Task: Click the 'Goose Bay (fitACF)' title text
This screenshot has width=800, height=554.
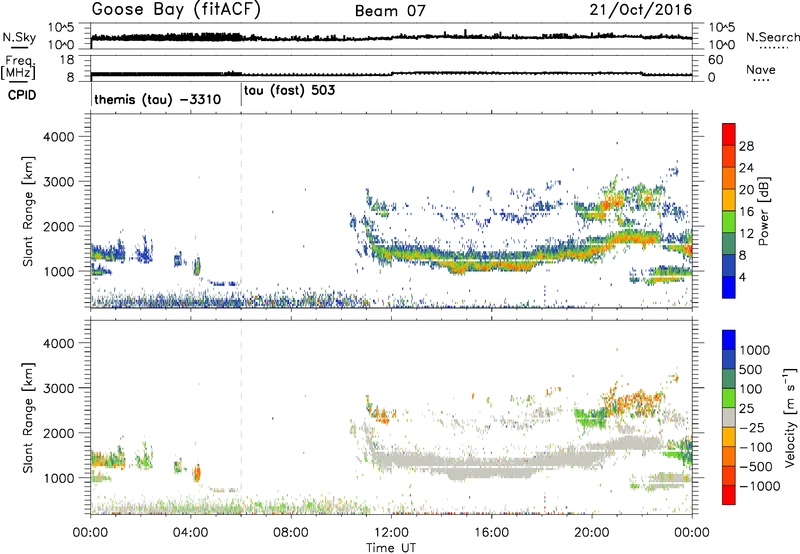Action: [176, 10]
